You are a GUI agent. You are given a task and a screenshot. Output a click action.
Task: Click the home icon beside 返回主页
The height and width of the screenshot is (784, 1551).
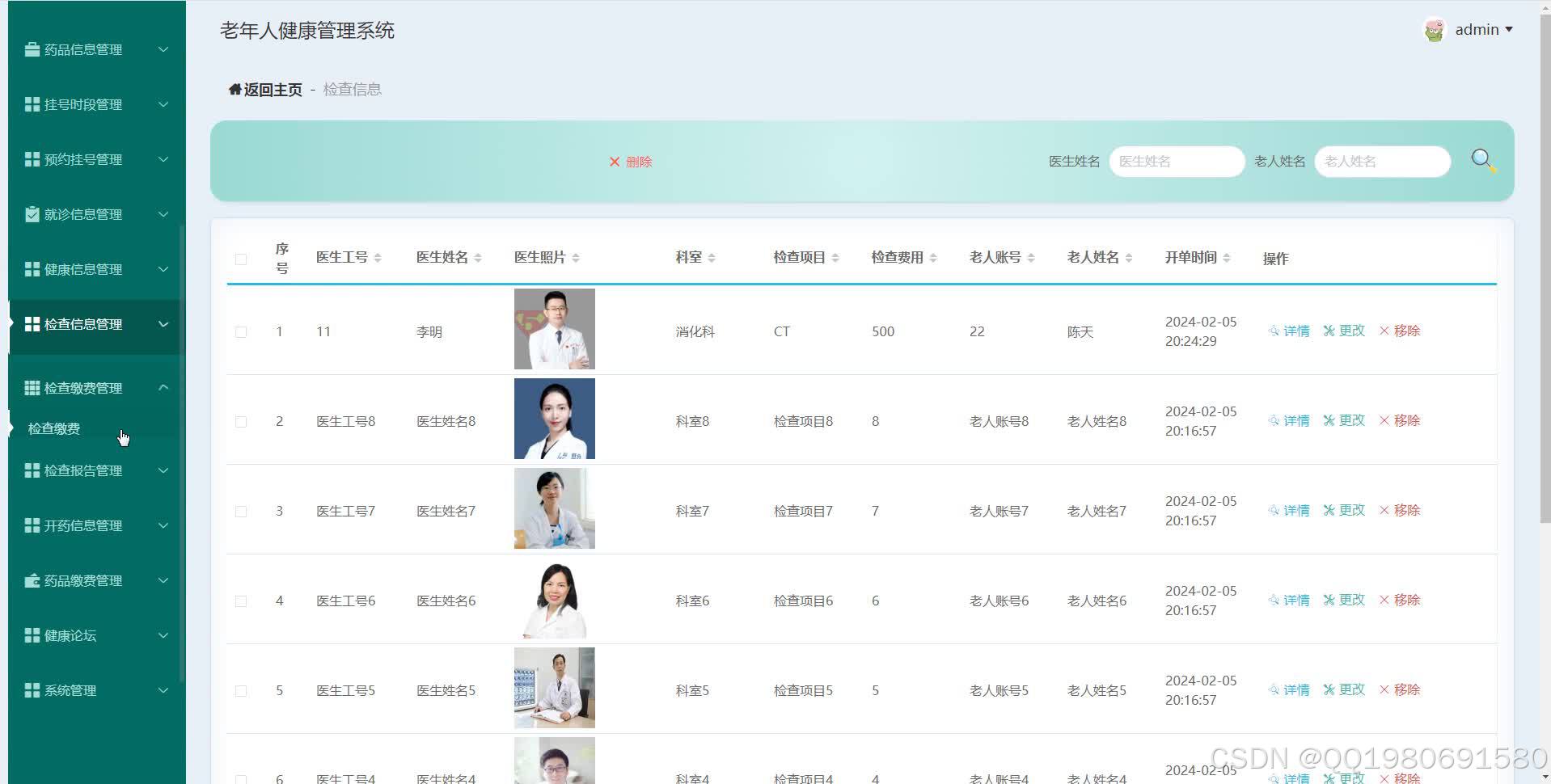click(234, 89)
